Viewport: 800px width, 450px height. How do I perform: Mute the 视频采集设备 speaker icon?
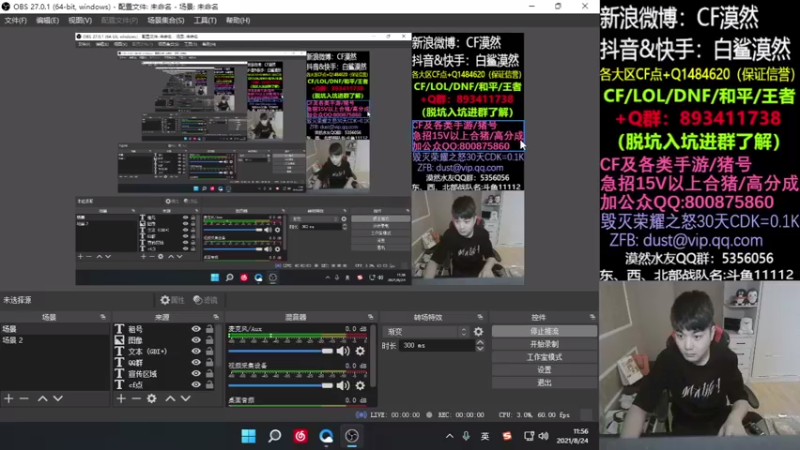[343, 386]
